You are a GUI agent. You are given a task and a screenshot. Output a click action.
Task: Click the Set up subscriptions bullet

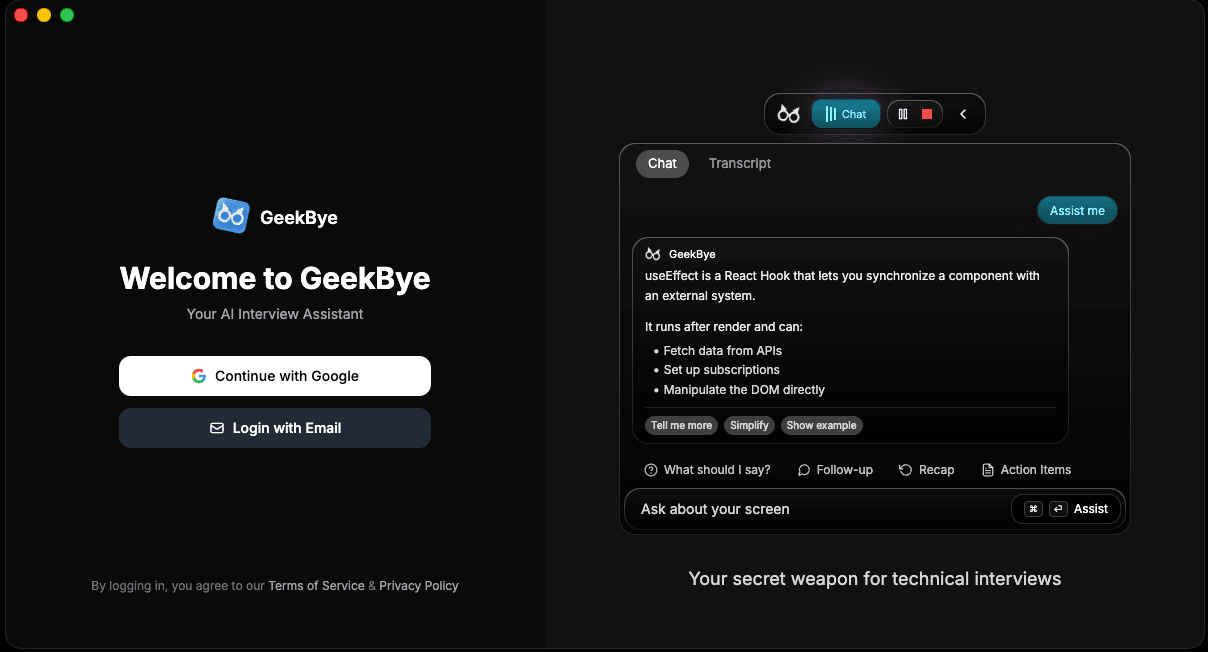(722, 370)
